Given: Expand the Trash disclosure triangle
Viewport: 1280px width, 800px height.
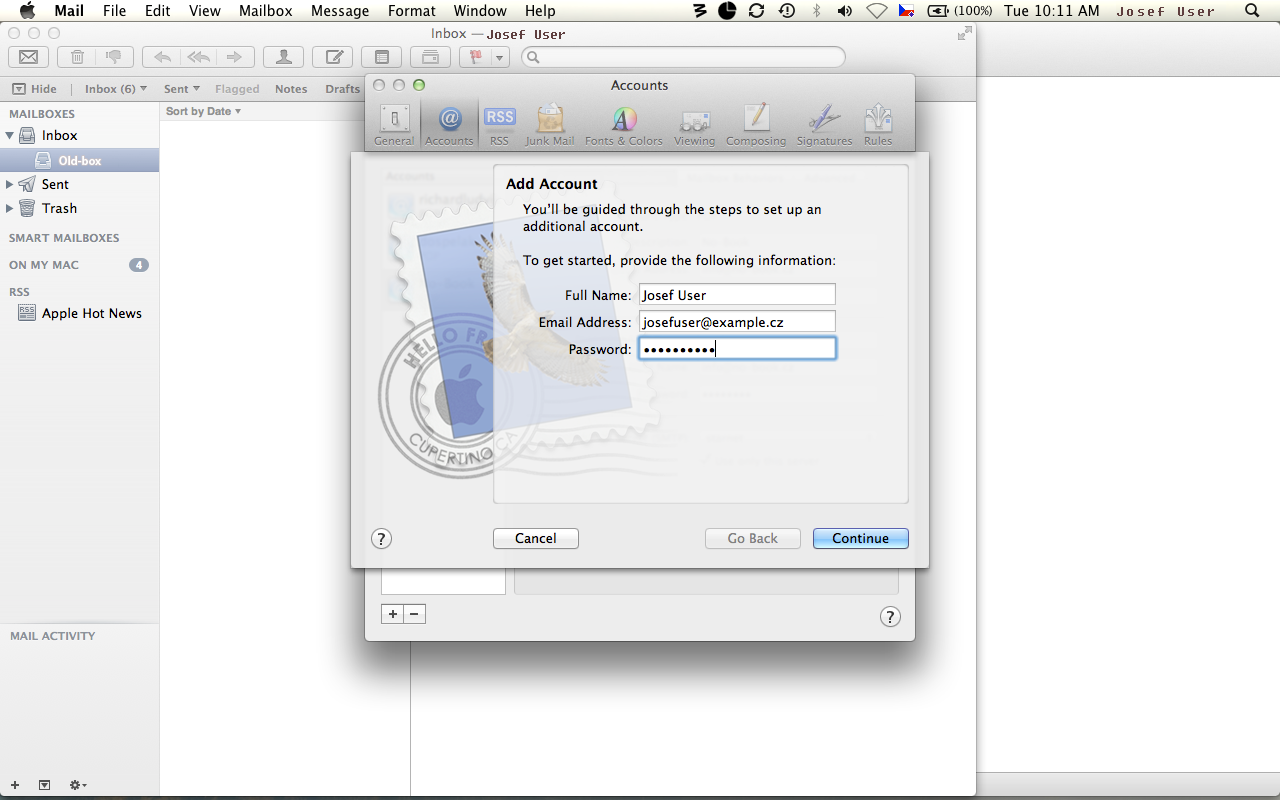Looking at the screenshot, I should (10, 208).
